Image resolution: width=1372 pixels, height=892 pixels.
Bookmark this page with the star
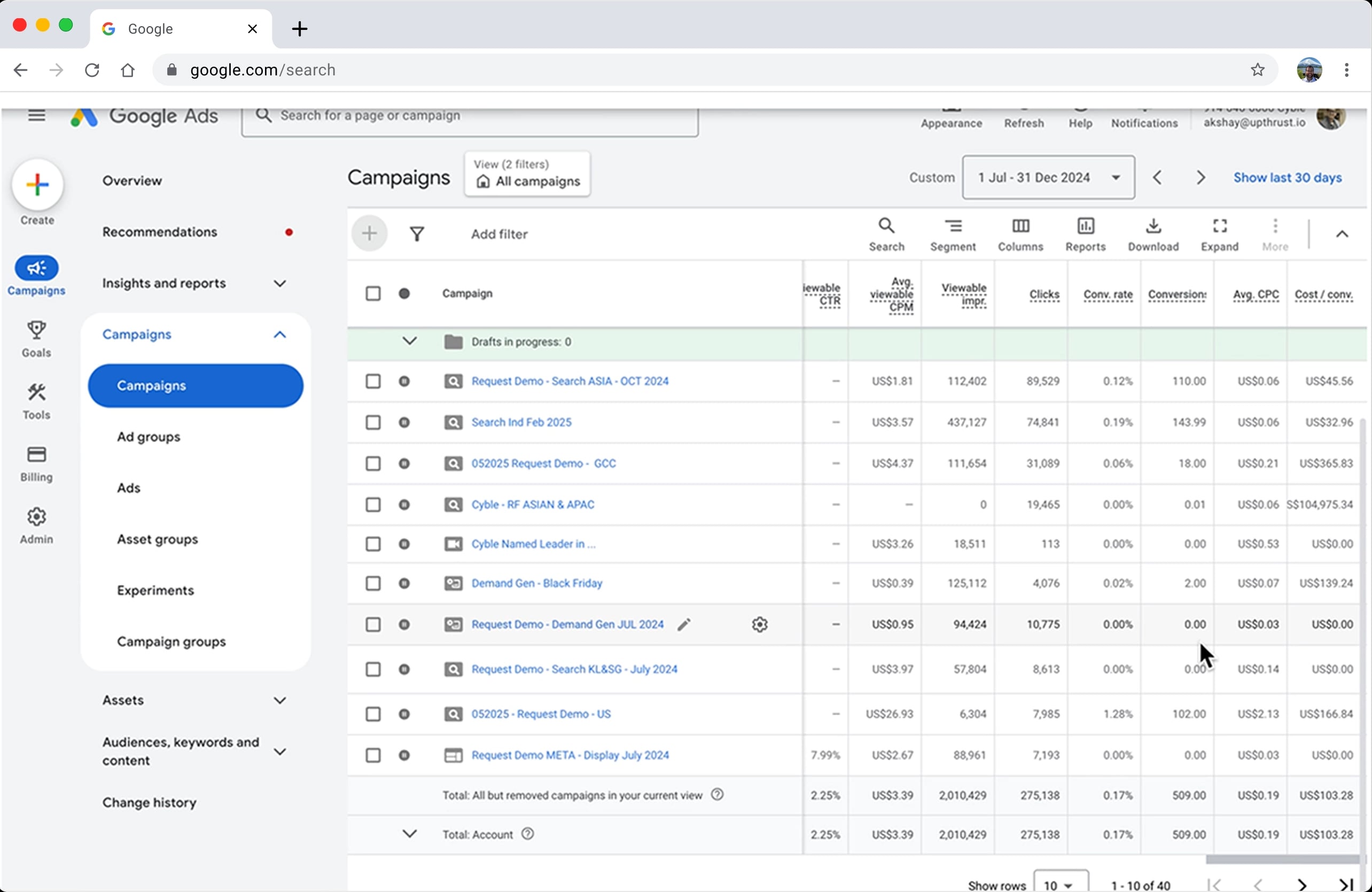click(x=1258, y=70)
